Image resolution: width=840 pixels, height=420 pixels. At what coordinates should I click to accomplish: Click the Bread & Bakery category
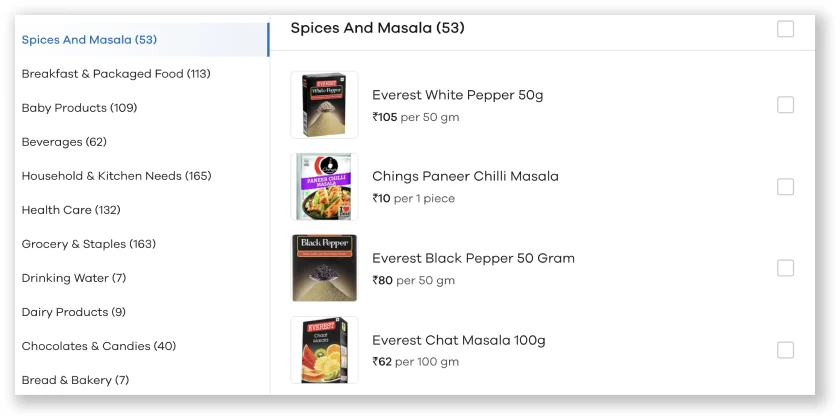[75, 380]
